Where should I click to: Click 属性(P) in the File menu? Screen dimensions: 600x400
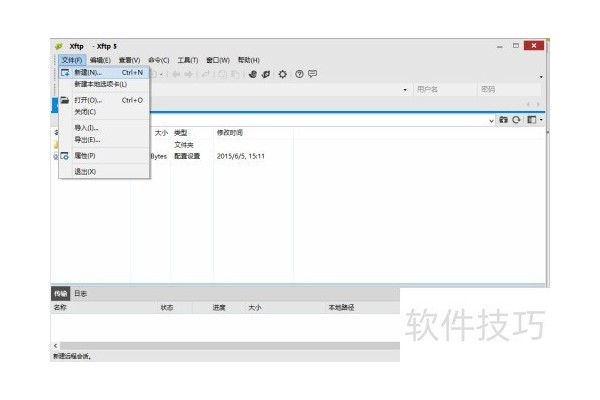(85, 156)
